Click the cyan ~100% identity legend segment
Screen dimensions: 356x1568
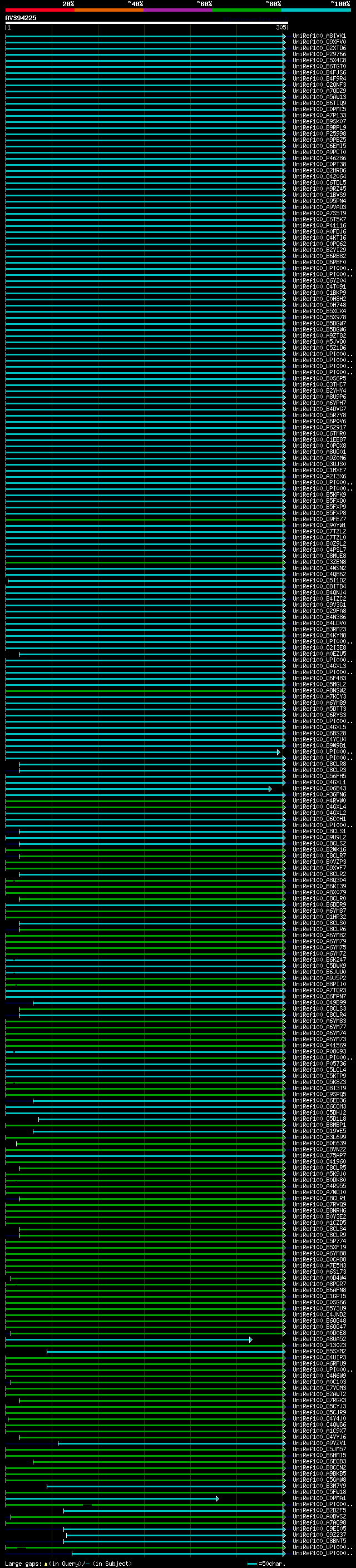(x=316, y=10)
